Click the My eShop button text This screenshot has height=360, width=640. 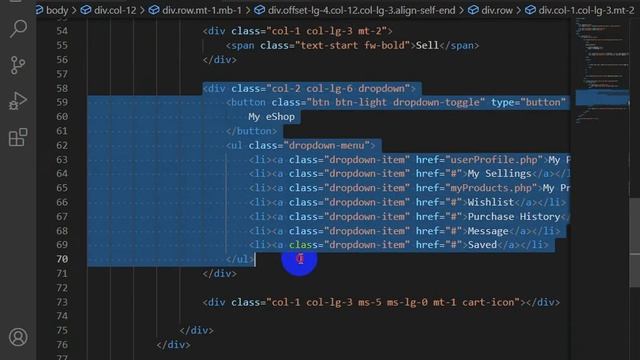271,117
